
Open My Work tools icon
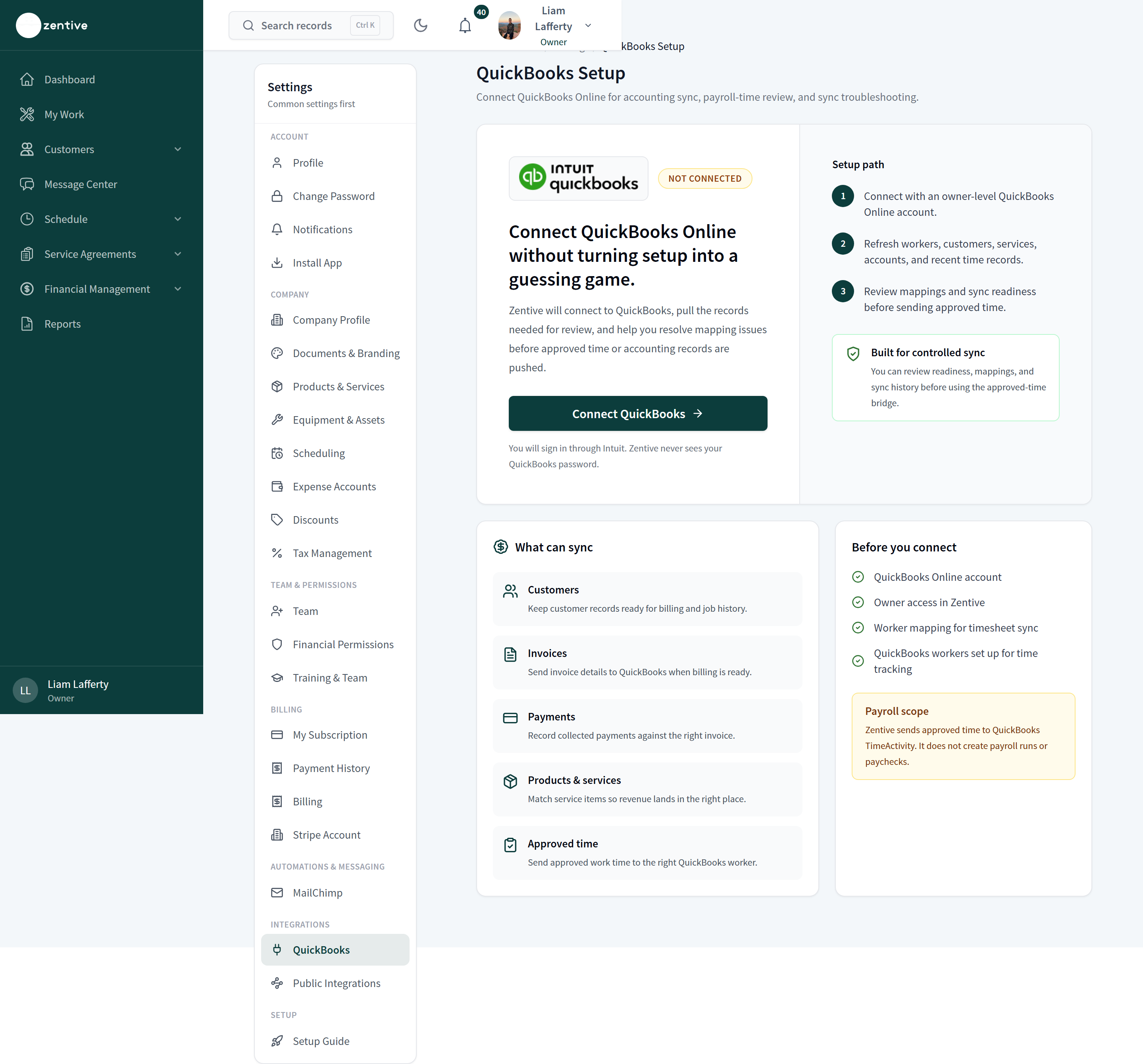[x=27, y=114]
